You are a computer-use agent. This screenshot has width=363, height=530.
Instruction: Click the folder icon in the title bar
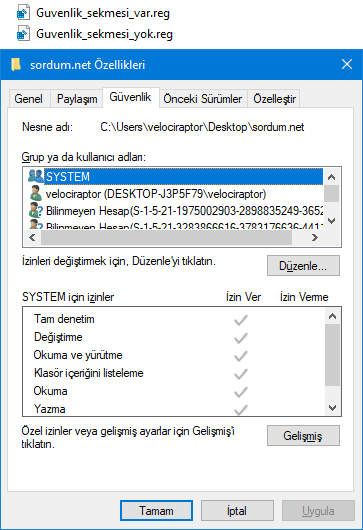click(x=16, y=64)
